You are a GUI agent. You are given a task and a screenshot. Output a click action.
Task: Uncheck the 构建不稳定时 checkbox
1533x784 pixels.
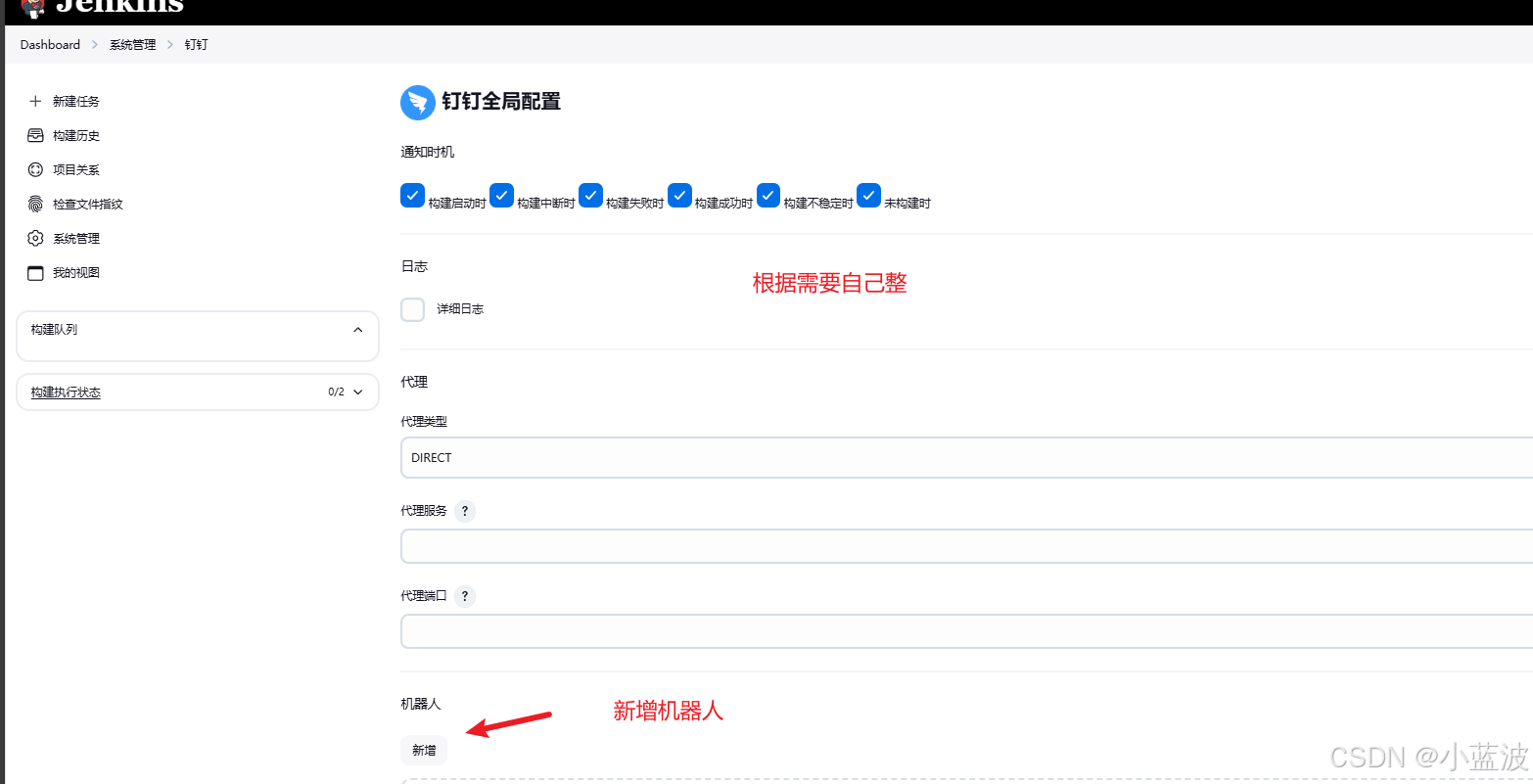point(768,196)
